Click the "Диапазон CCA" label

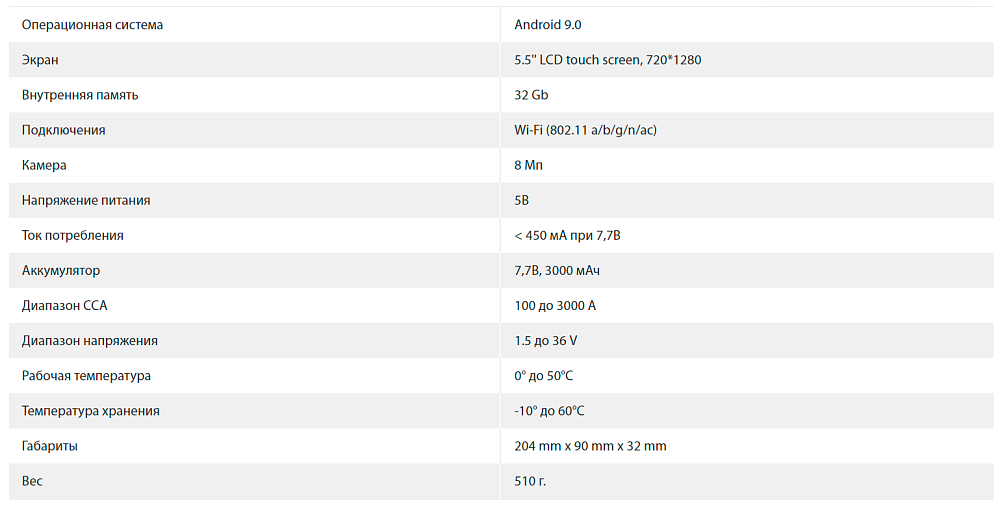(64, 306)
